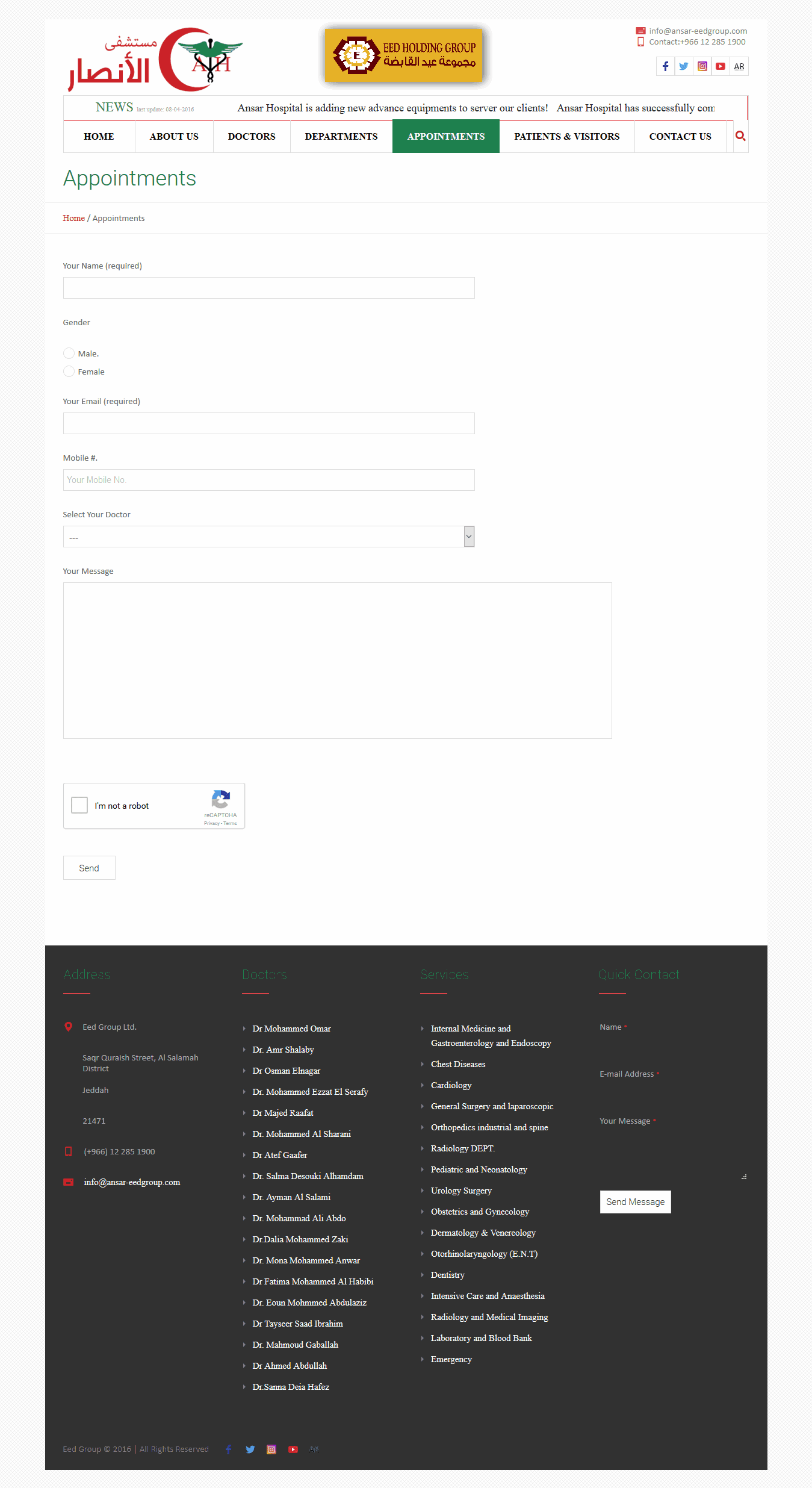The width and height of the screenshot is (812, 1488).
Task: Click the red search magnifier icon
Action: [740, 136]
